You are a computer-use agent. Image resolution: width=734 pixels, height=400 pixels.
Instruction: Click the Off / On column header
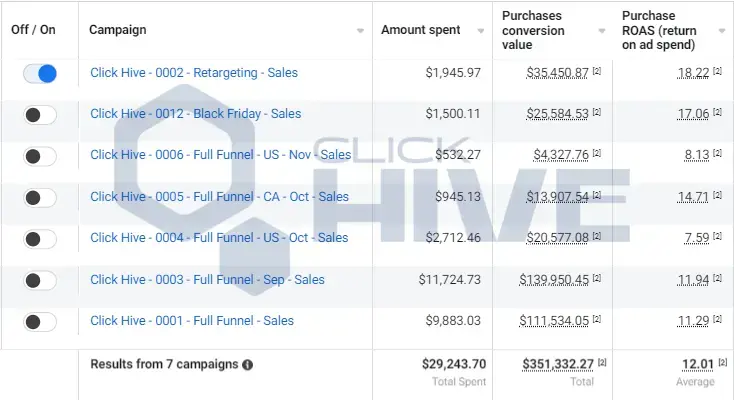34,30
